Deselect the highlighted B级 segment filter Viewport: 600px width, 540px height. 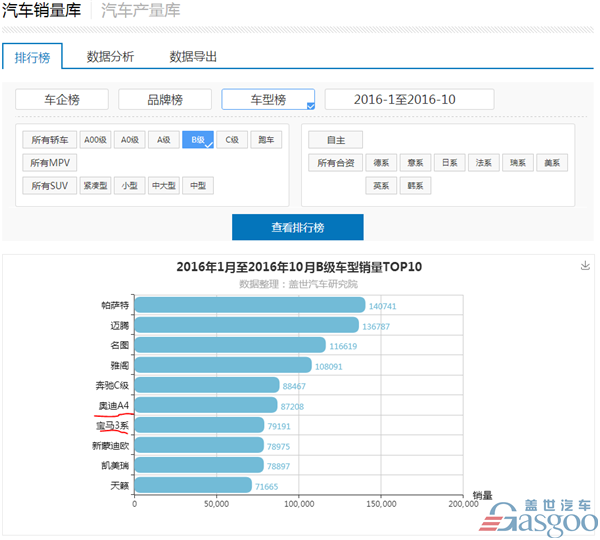[x=198, y=140]
